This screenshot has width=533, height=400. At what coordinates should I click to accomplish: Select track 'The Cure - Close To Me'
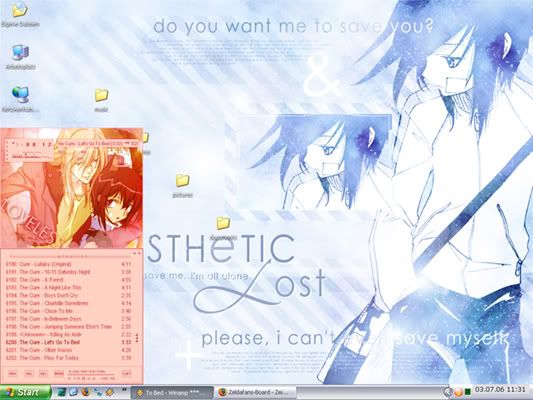(68, 311)
